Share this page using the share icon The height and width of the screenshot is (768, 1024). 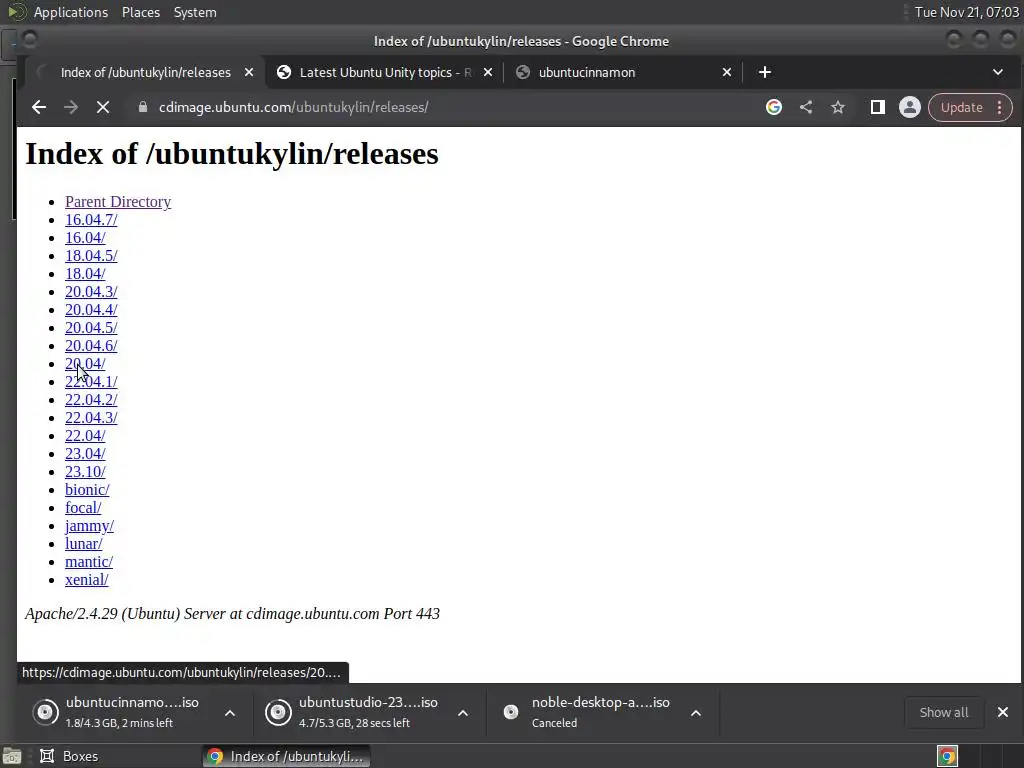pyautogui.click(x=806, y=107)
